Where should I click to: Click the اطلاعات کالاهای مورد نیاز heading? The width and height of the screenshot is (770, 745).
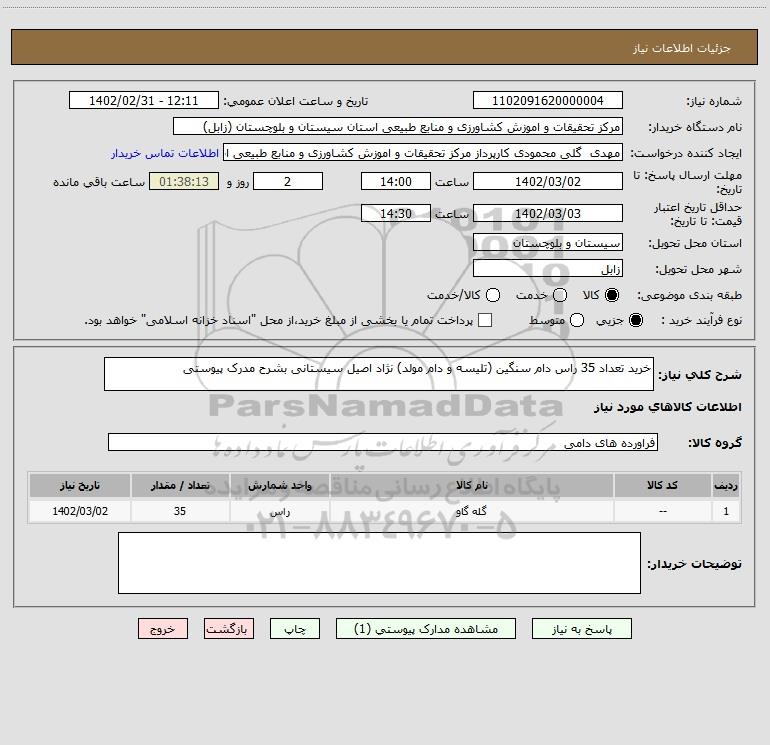[667, 407]
